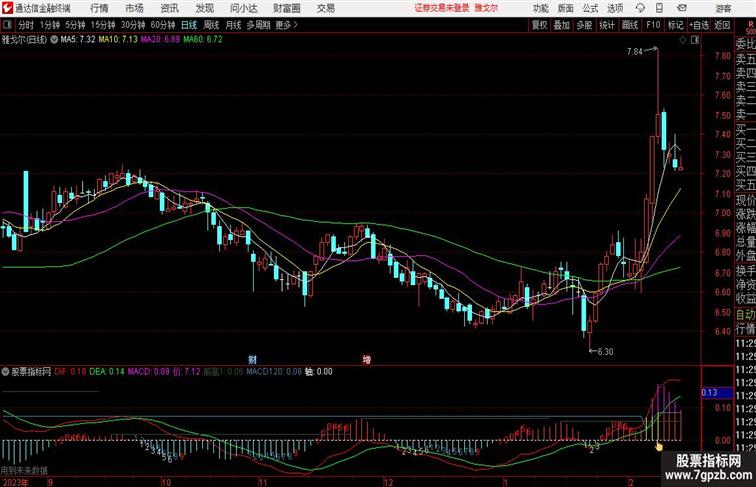Click the 证券交易未登录 login notice
The width and height of the screenshot is (756, 487).
click(x=442, y=8)
